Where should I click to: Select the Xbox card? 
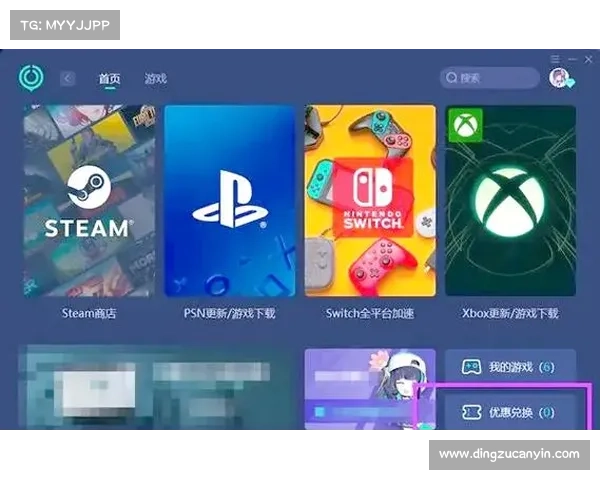coord(510,201)
